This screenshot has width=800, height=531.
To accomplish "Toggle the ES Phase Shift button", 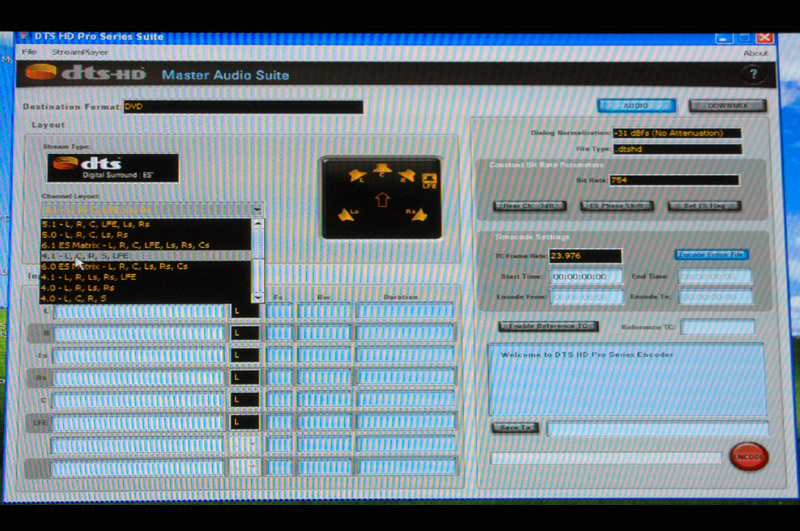I will coord(617,206).
